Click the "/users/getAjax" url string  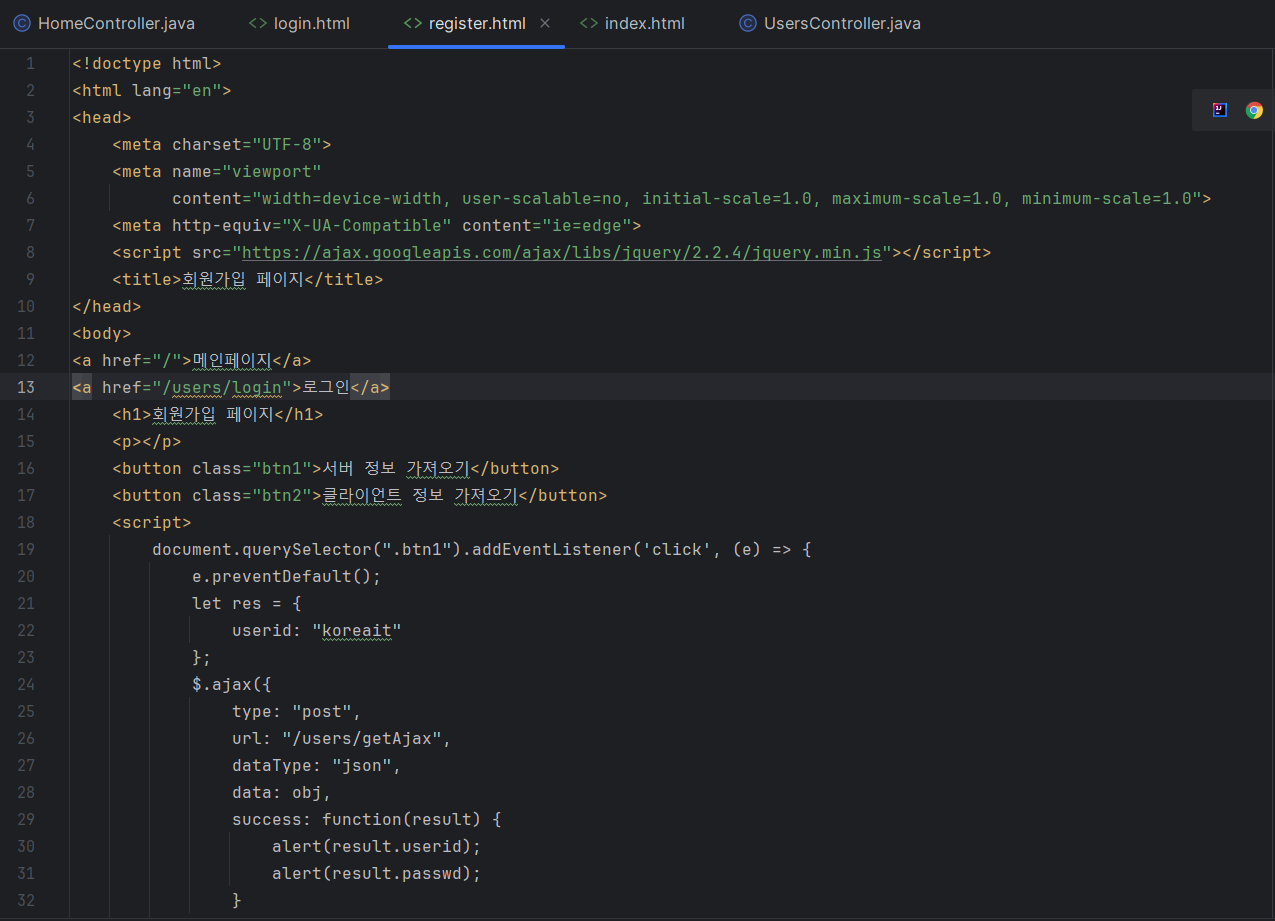362,739
